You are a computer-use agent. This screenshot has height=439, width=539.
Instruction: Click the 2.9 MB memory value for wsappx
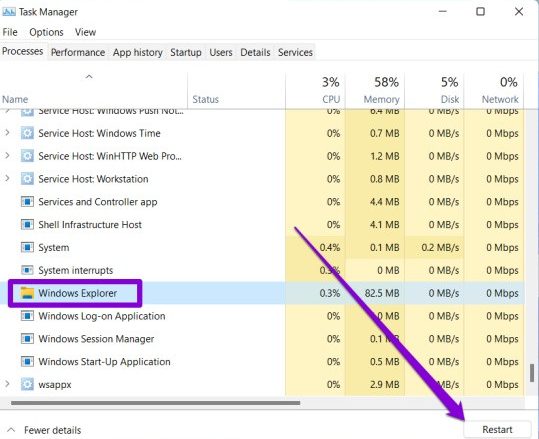point(385,384)
